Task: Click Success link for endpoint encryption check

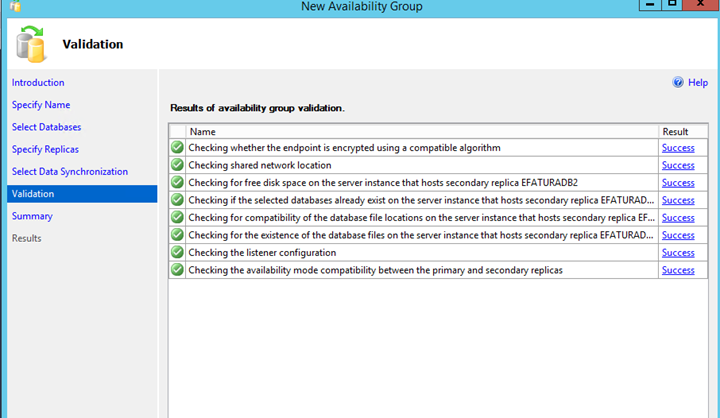Action: pyautogui.click(x=677, y=148)
